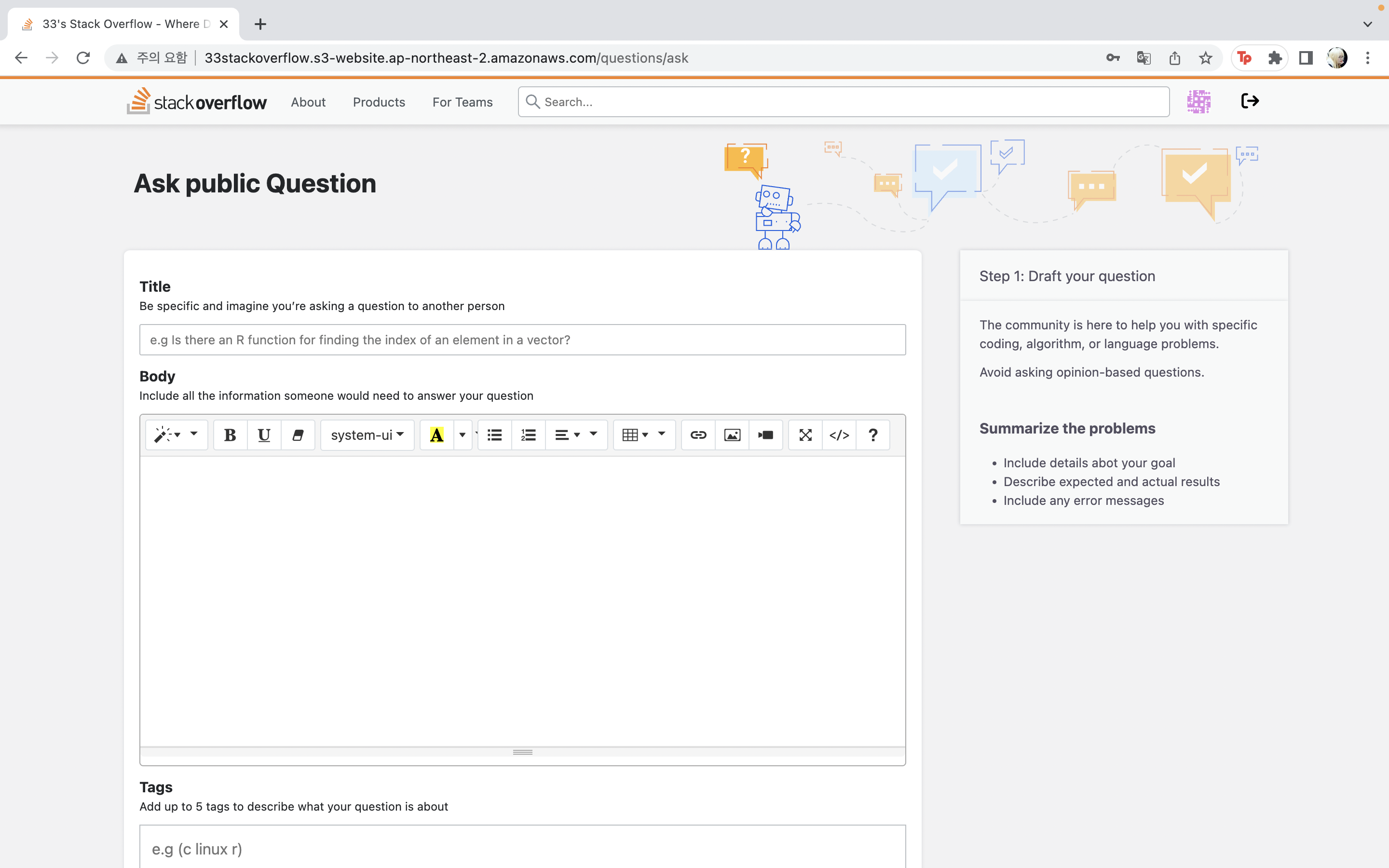Click the logout arrow icon
The height and width of the screenshot is (868, 1389).
point(1250,101)
